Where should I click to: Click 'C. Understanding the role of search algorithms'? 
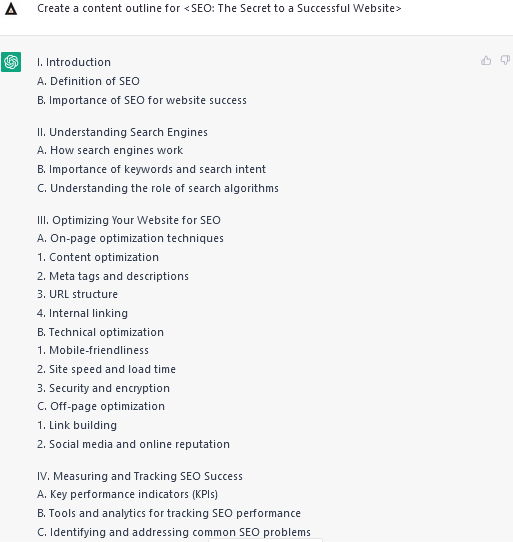click(x=158, y=188)
